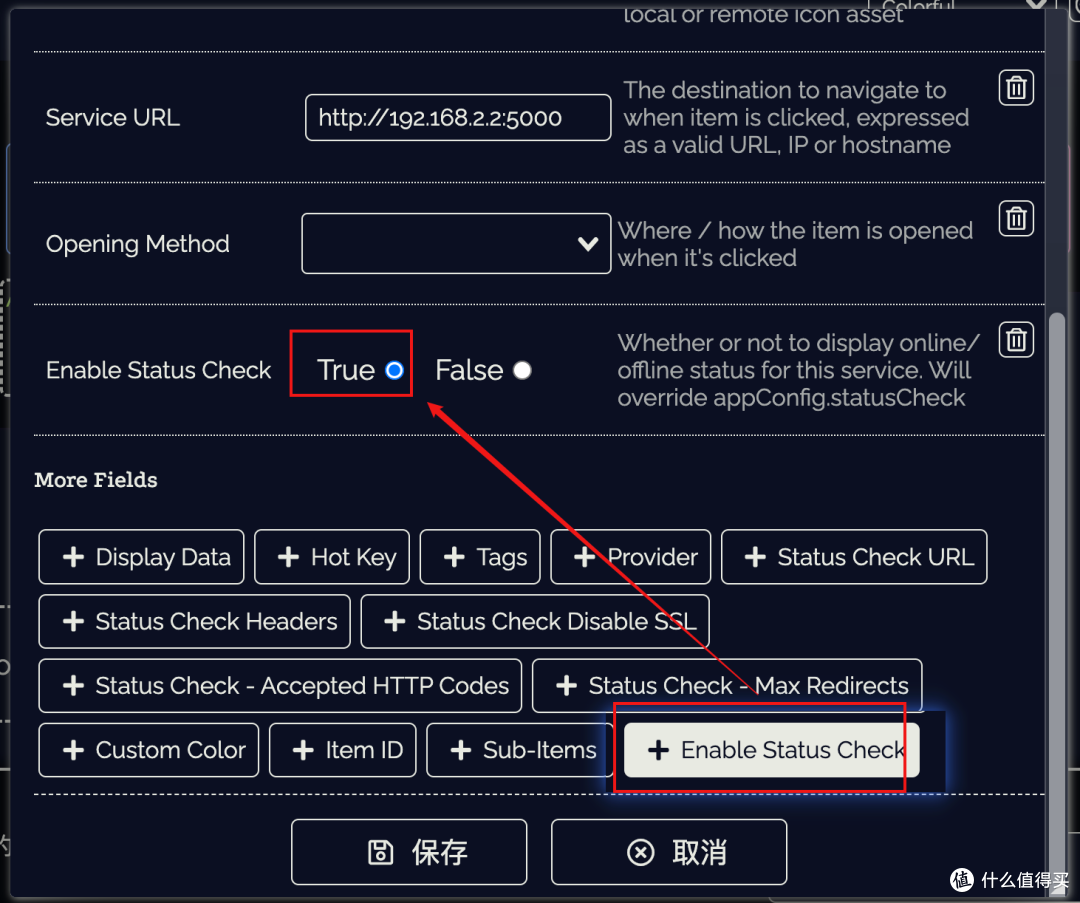
Task: Remove the Opening Method field via trash icon
Action: 1016,217
